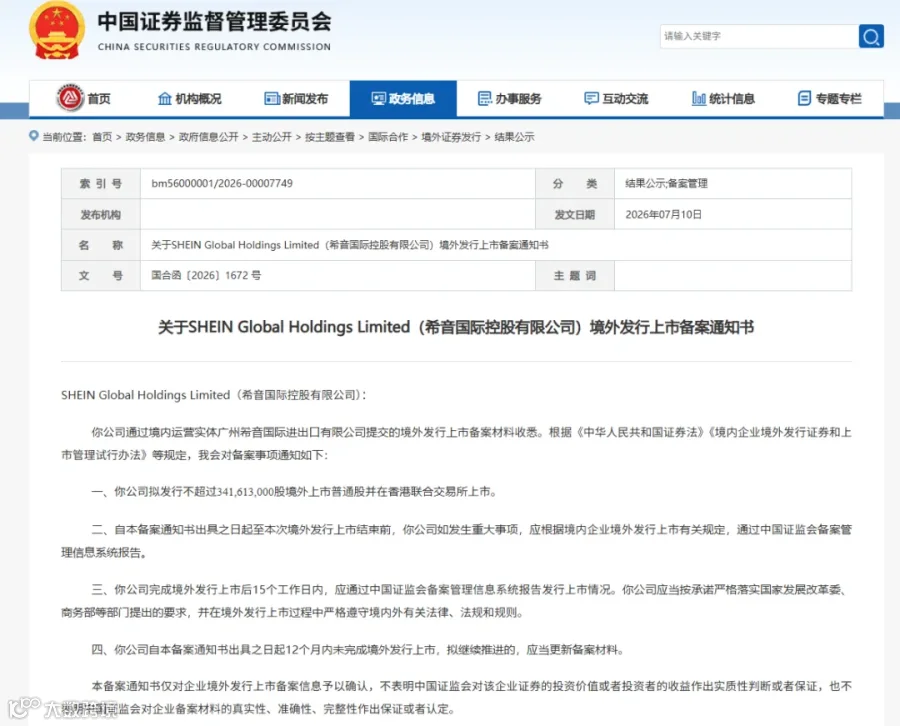Image resolution: width=900 pixels, height=726 pixels.
Task: Click the paragraph beginning 本备案通知书仅对企业
Action: (456, 697)
